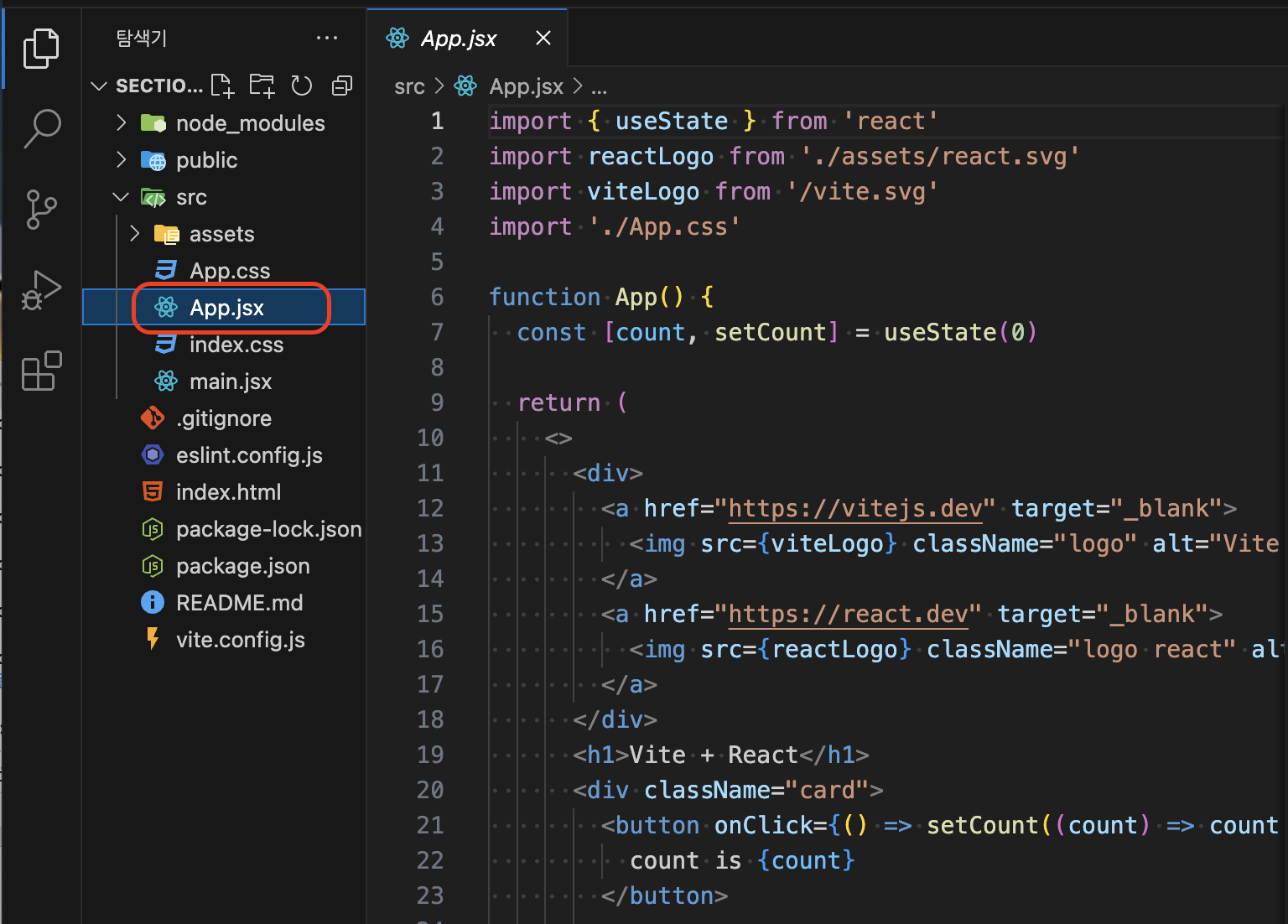1288x924 pixels.
Task: Open vite.config.js file
Action: tap(224, 640)
